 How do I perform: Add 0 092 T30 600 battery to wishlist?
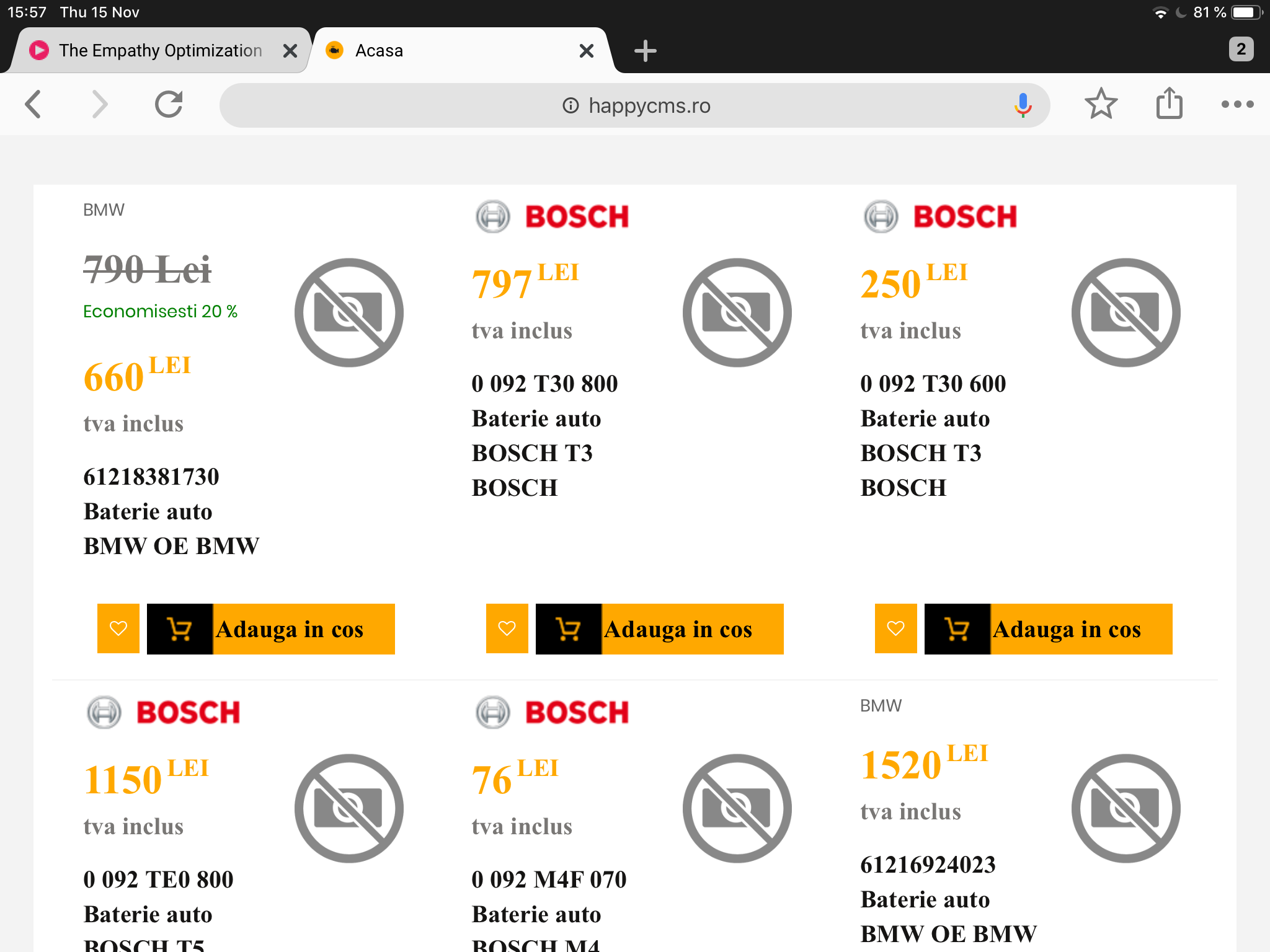pos(895,628)
